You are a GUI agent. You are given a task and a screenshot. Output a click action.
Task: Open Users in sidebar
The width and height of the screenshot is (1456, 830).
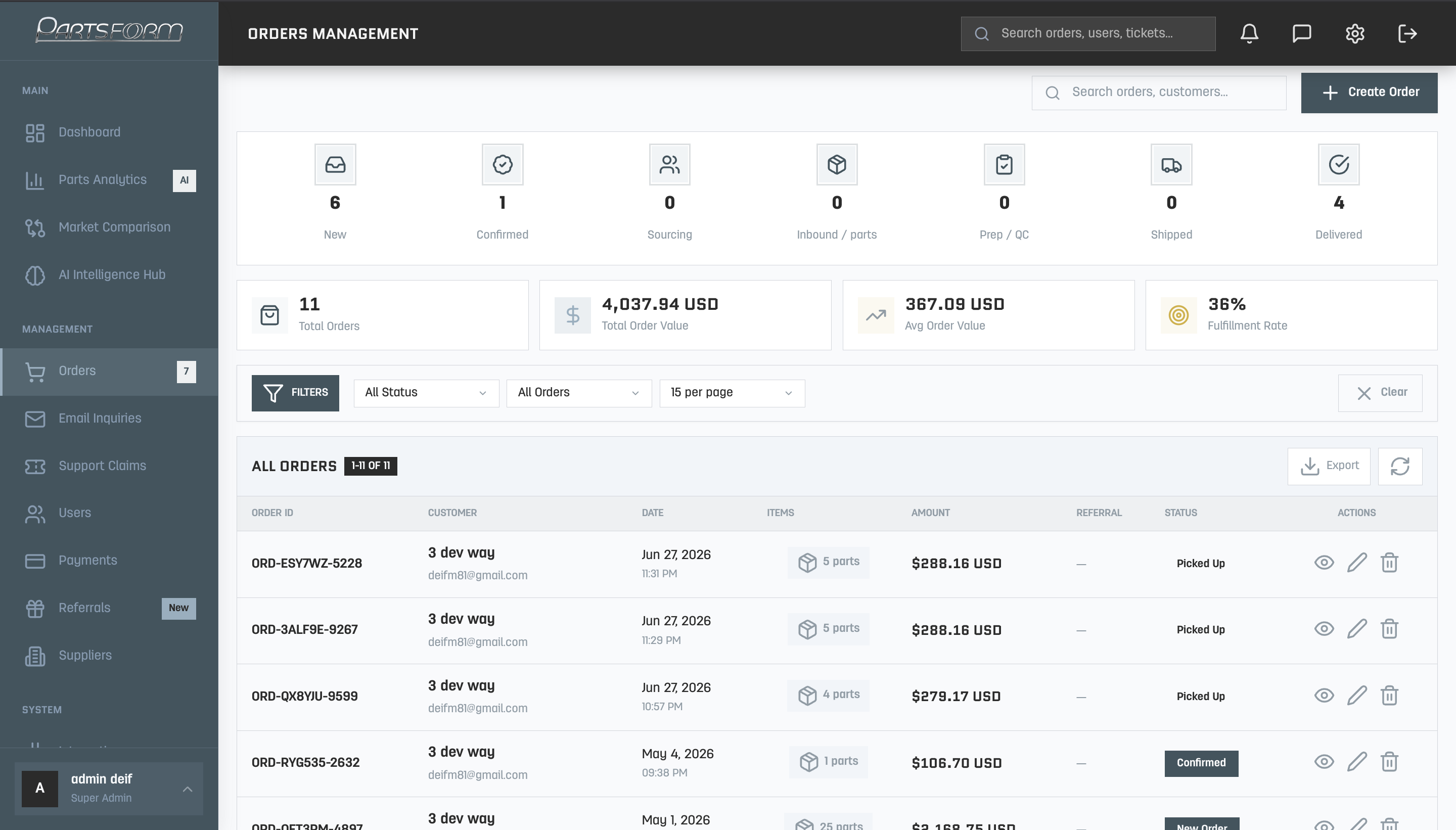(x=110, y=514)
